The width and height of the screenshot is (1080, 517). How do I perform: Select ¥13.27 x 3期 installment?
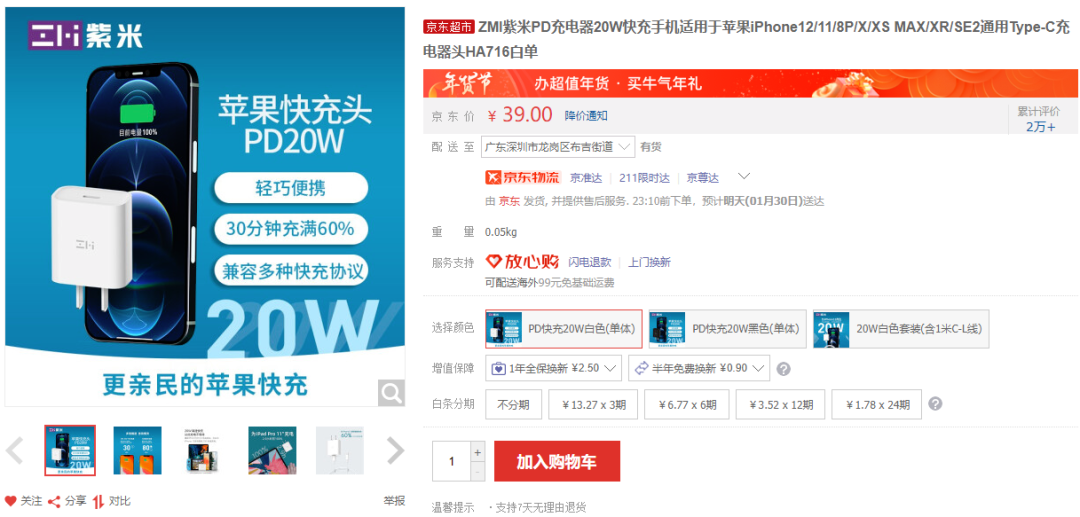coord(593,404)
